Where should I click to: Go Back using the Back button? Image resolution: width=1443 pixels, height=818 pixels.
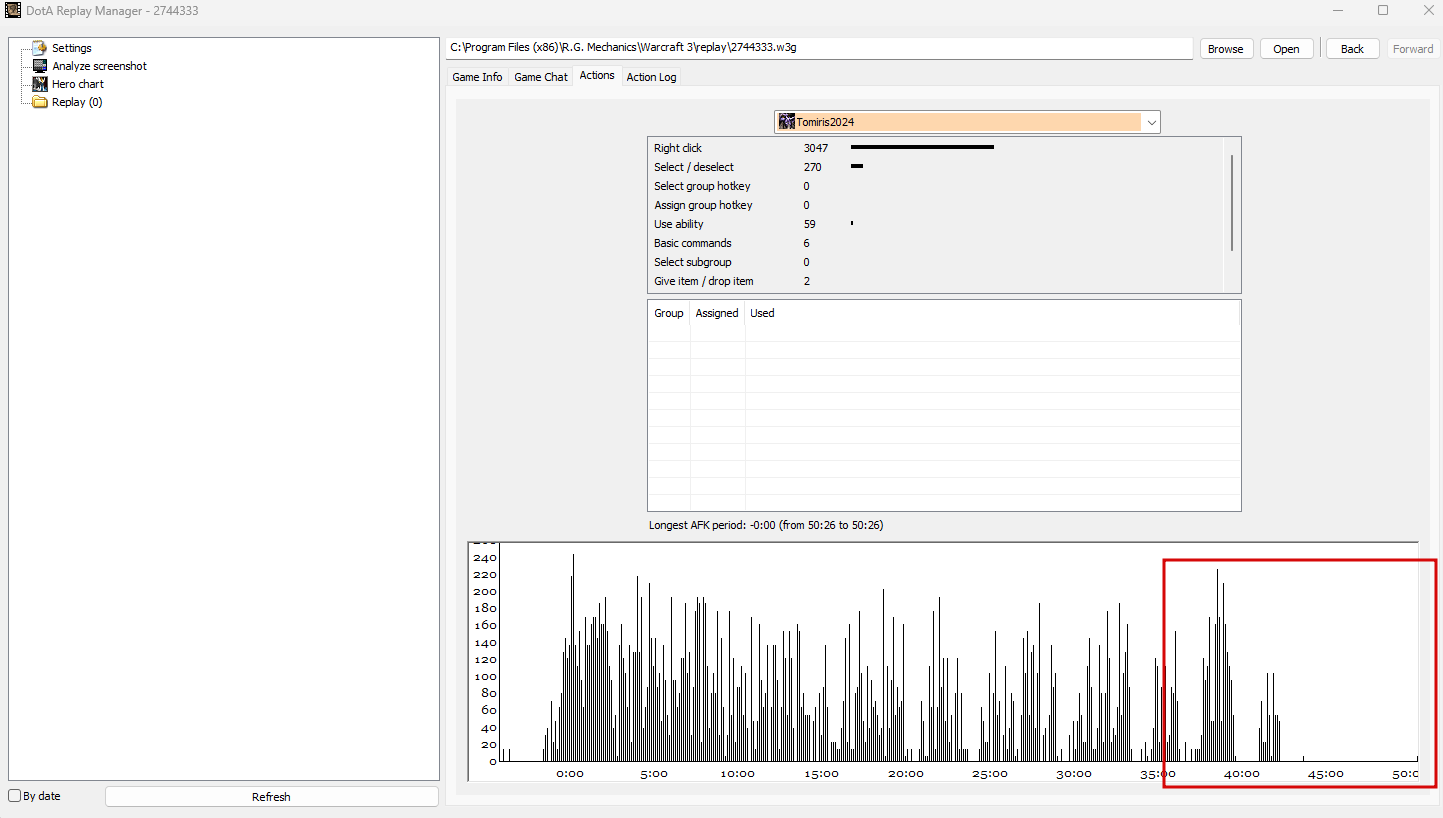point(1352,49)
